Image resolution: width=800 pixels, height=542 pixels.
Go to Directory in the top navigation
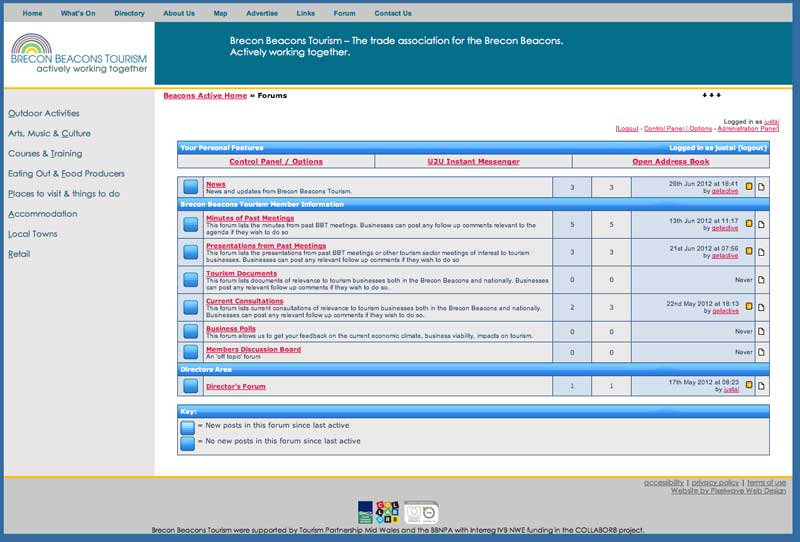point(129,13)
